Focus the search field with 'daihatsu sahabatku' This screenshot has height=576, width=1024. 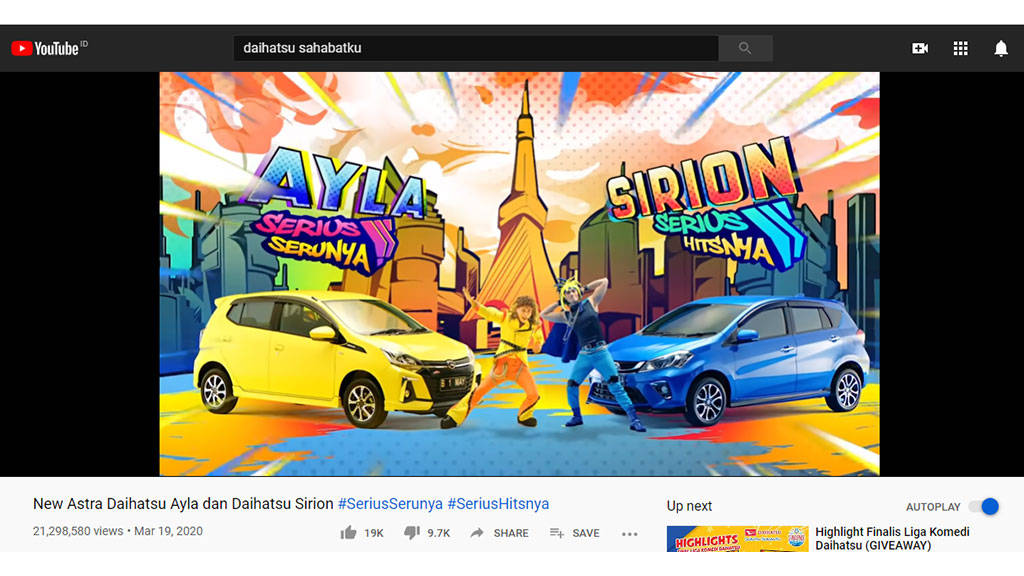(476, 48)
